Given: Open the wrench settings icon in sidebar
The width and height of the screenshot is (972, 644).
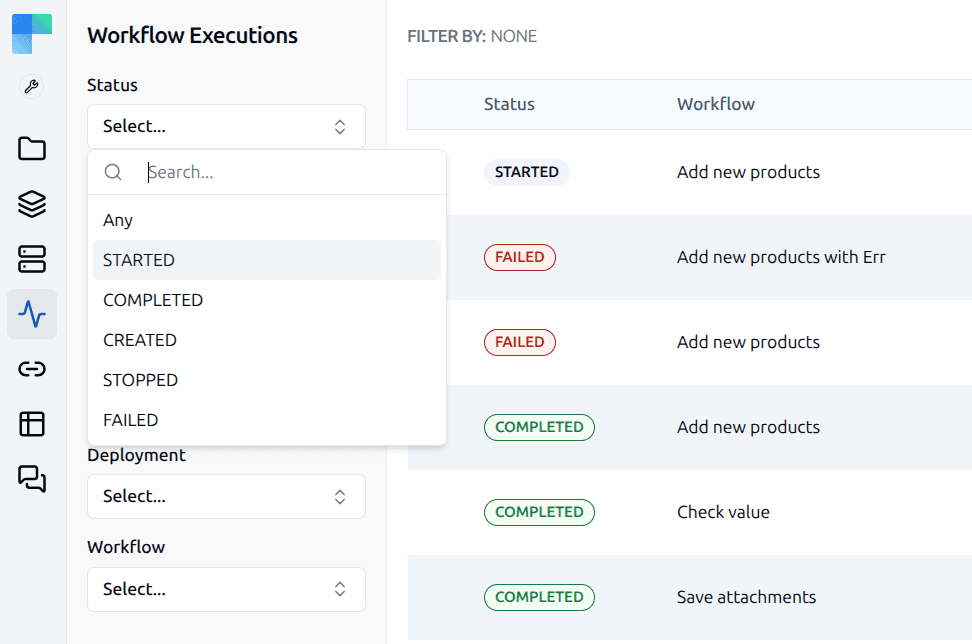Looking at the screenshot, I should [32, 86].
